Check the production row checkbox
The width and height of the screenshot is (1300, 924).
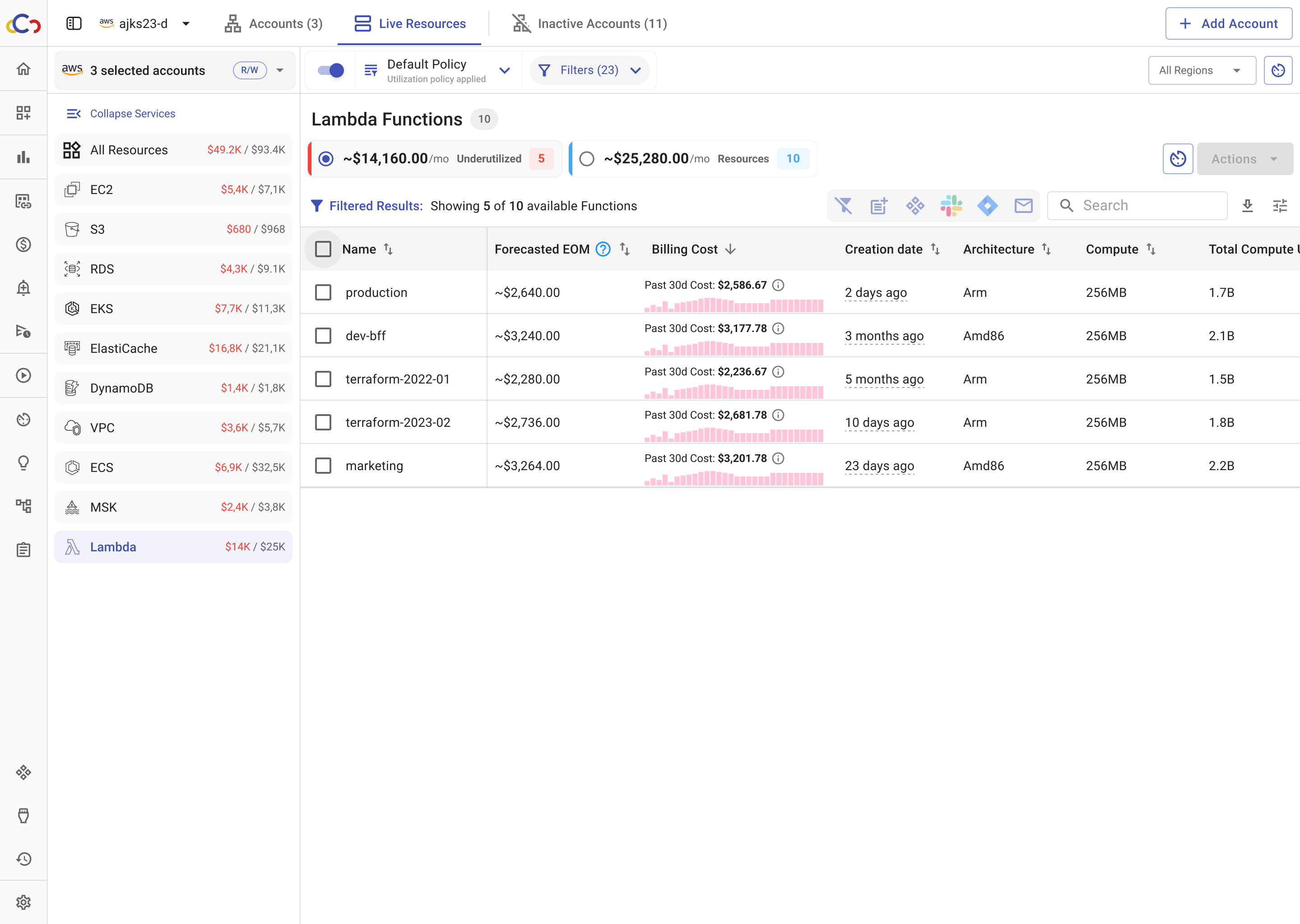(x=323, y=292)
